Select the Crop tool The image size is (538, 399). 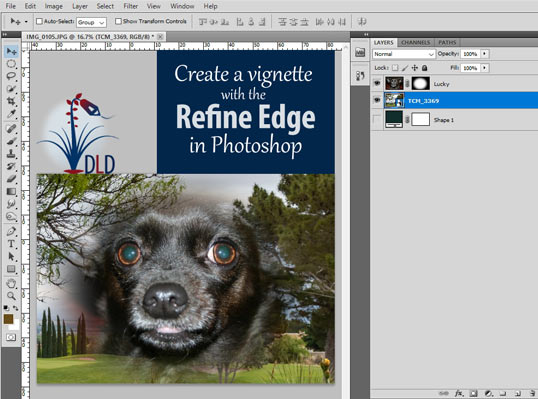coord(11,101)
